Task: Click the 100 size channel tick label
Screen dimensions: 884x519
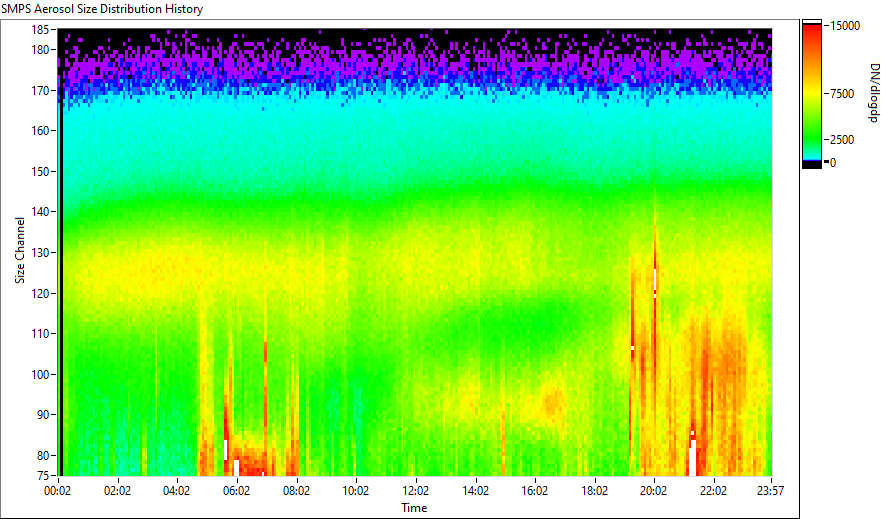Action: tap(40, 374)
